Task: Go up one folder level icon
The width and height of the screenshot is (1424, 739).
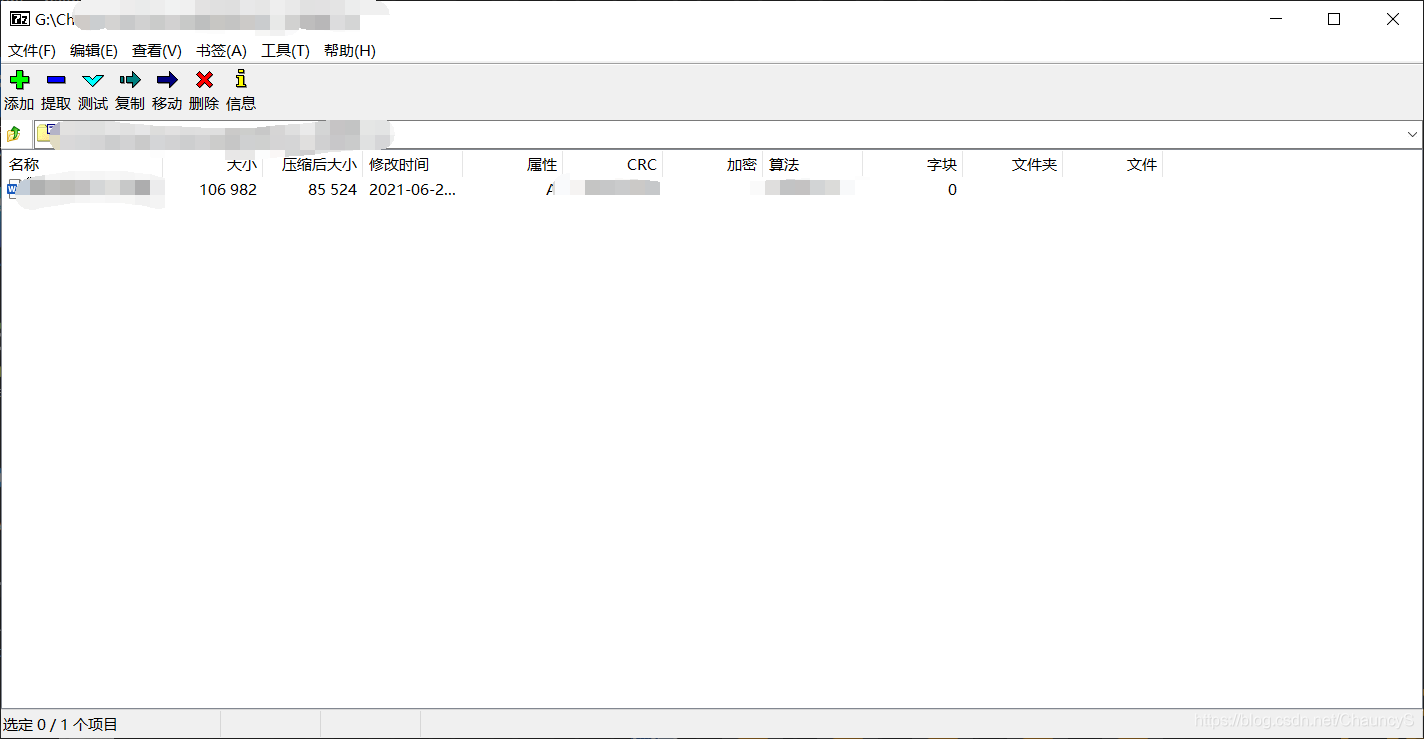Action: [14, 134]
